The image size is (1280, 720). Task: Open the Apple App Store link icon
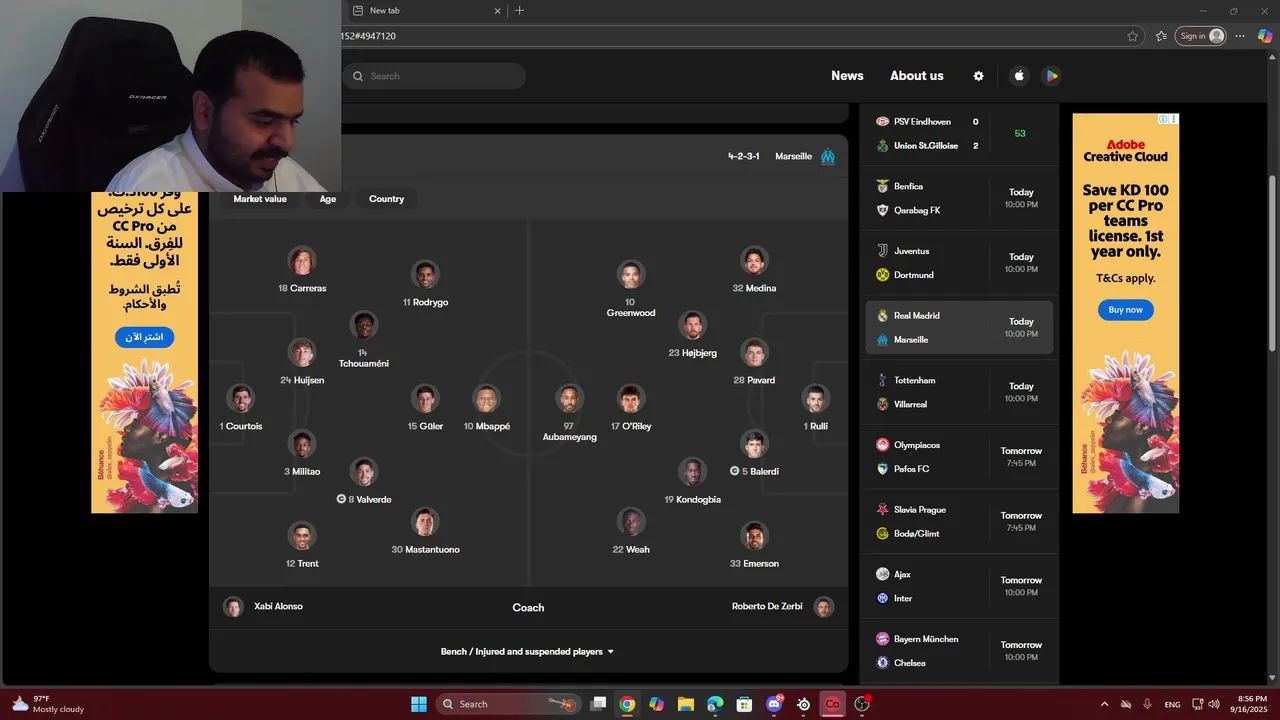[x=1019, y=76]
